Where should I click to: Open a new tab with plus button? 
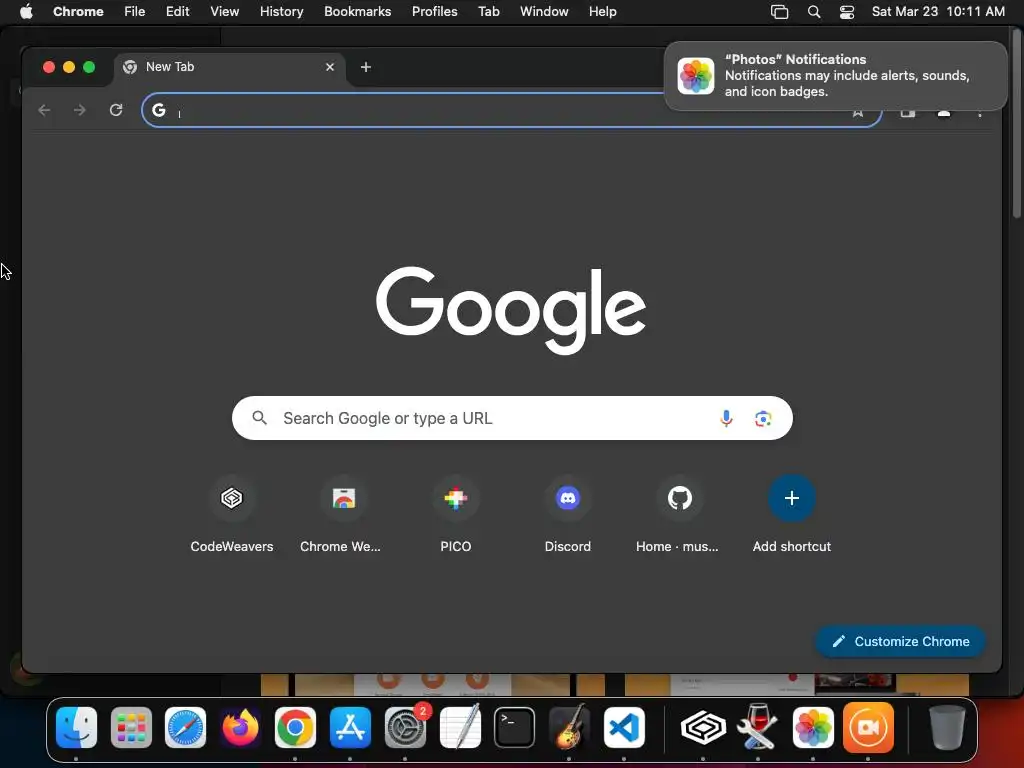click(366, 67)
